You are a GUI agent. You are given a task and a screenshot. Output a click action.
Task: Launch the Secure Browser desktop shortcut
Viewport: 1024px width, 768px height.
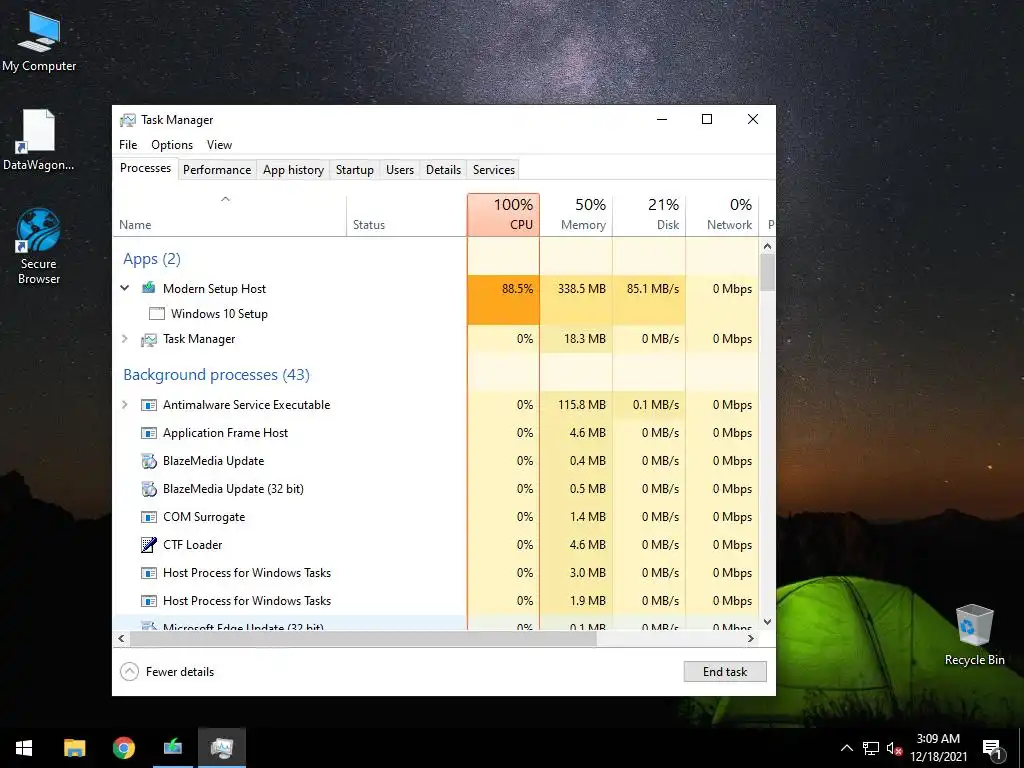coord(39,246)
